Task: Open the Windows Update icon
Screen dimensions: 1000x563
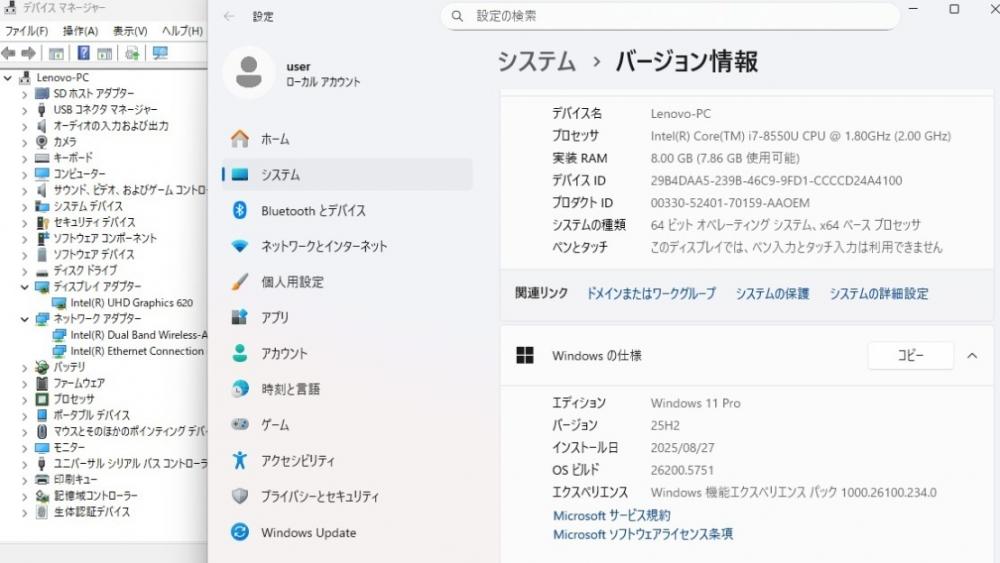Action: [240, 533]
